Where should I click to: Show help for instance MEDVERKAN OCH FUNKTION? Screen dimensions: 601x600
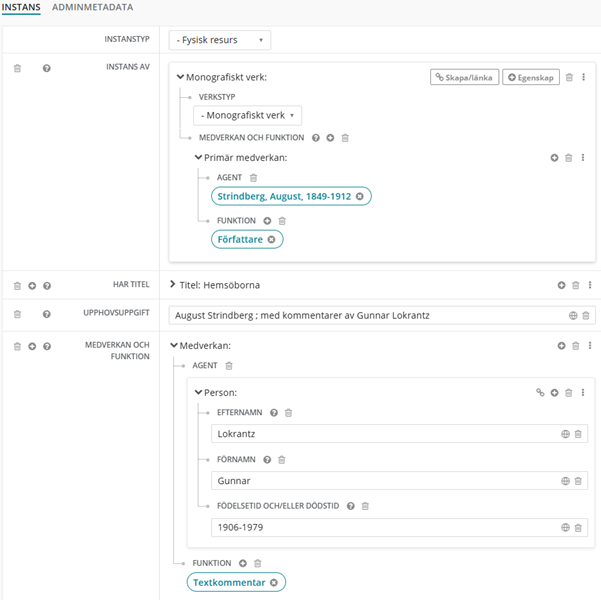click(x=47, y=346)
